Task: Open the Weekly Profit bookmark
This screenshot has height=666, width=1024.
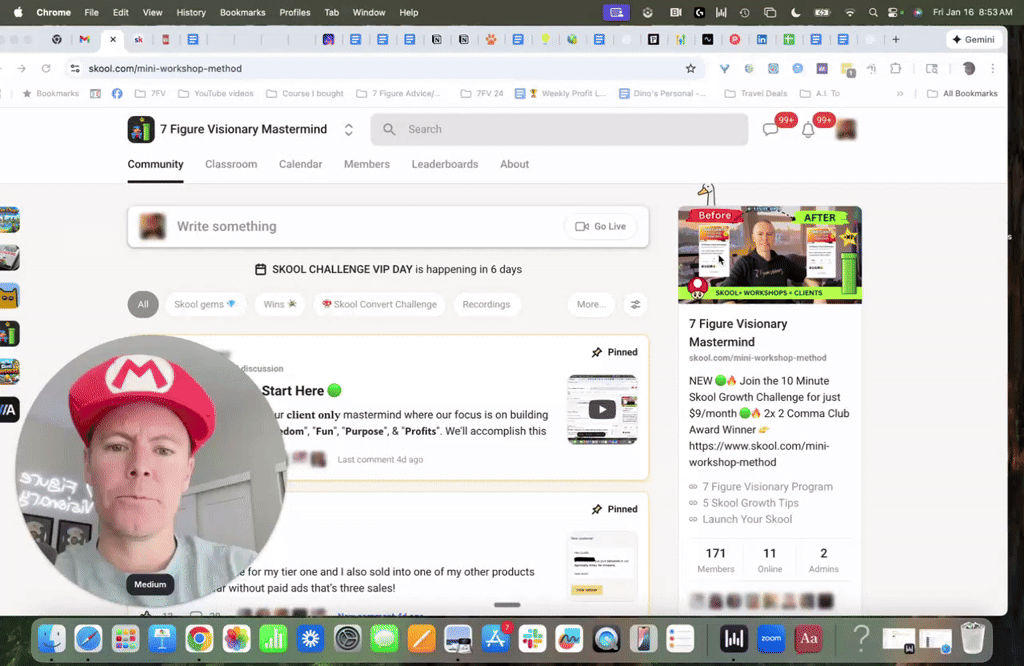Action: [x=561, y=93]
